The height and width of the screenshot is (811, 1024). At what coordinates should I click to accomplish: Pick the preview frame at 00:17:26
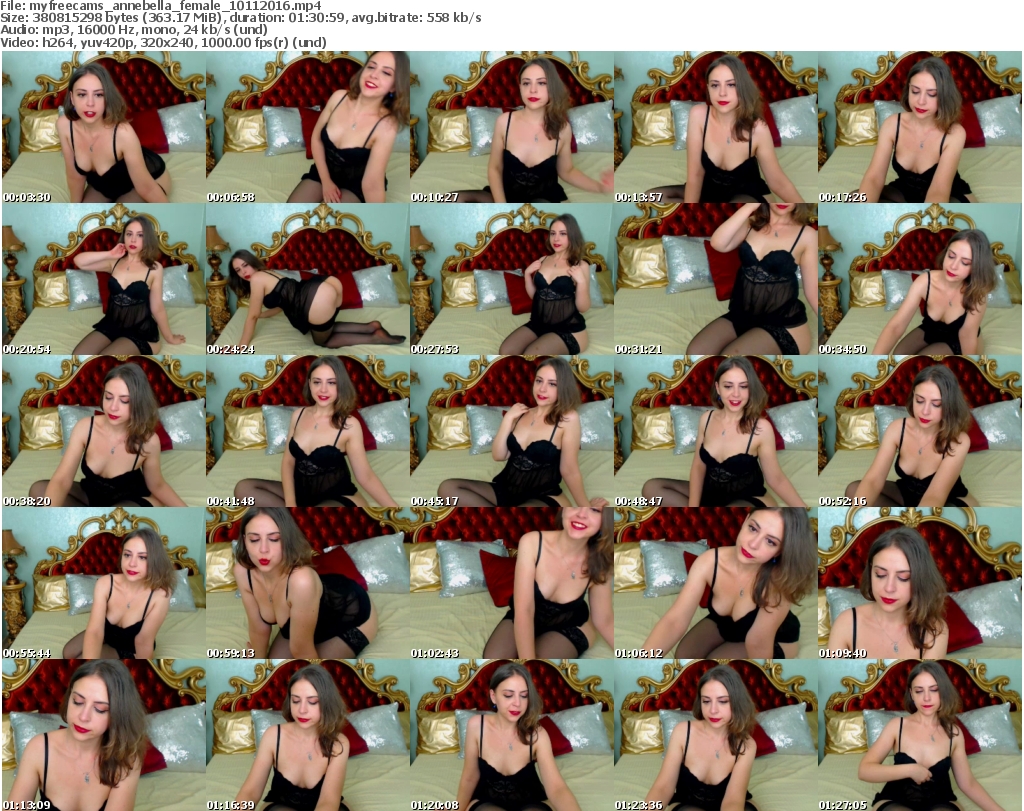(920, 127)
